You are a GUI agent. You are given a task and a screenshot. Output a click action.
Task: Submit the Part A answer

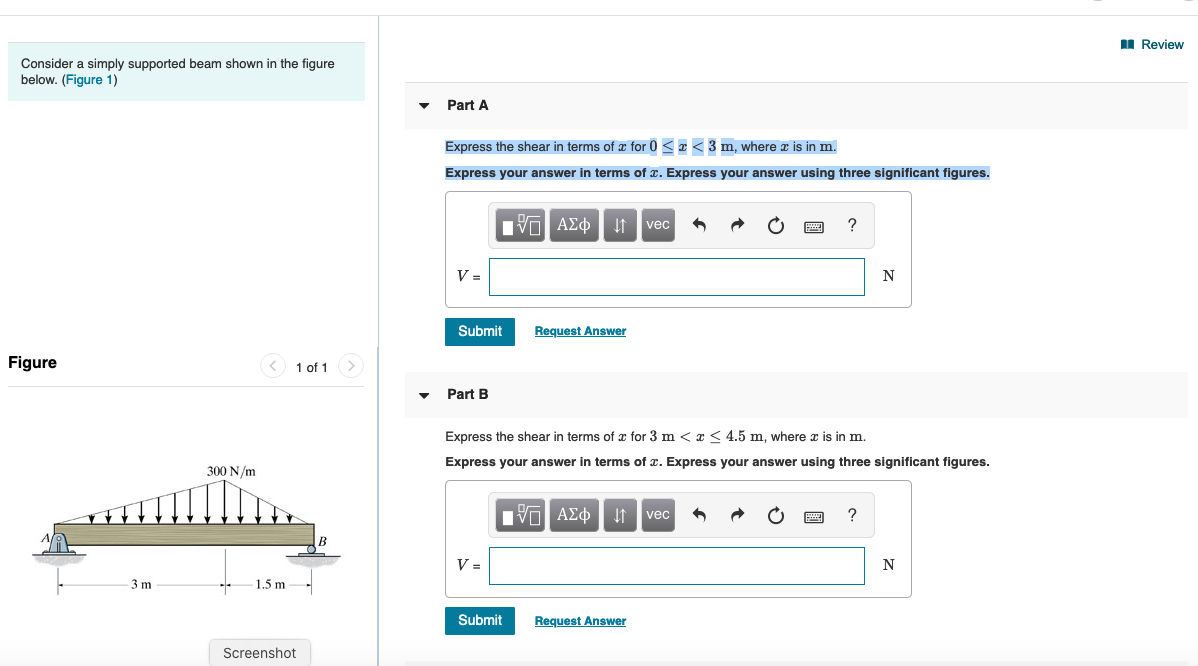coord(480,331)
